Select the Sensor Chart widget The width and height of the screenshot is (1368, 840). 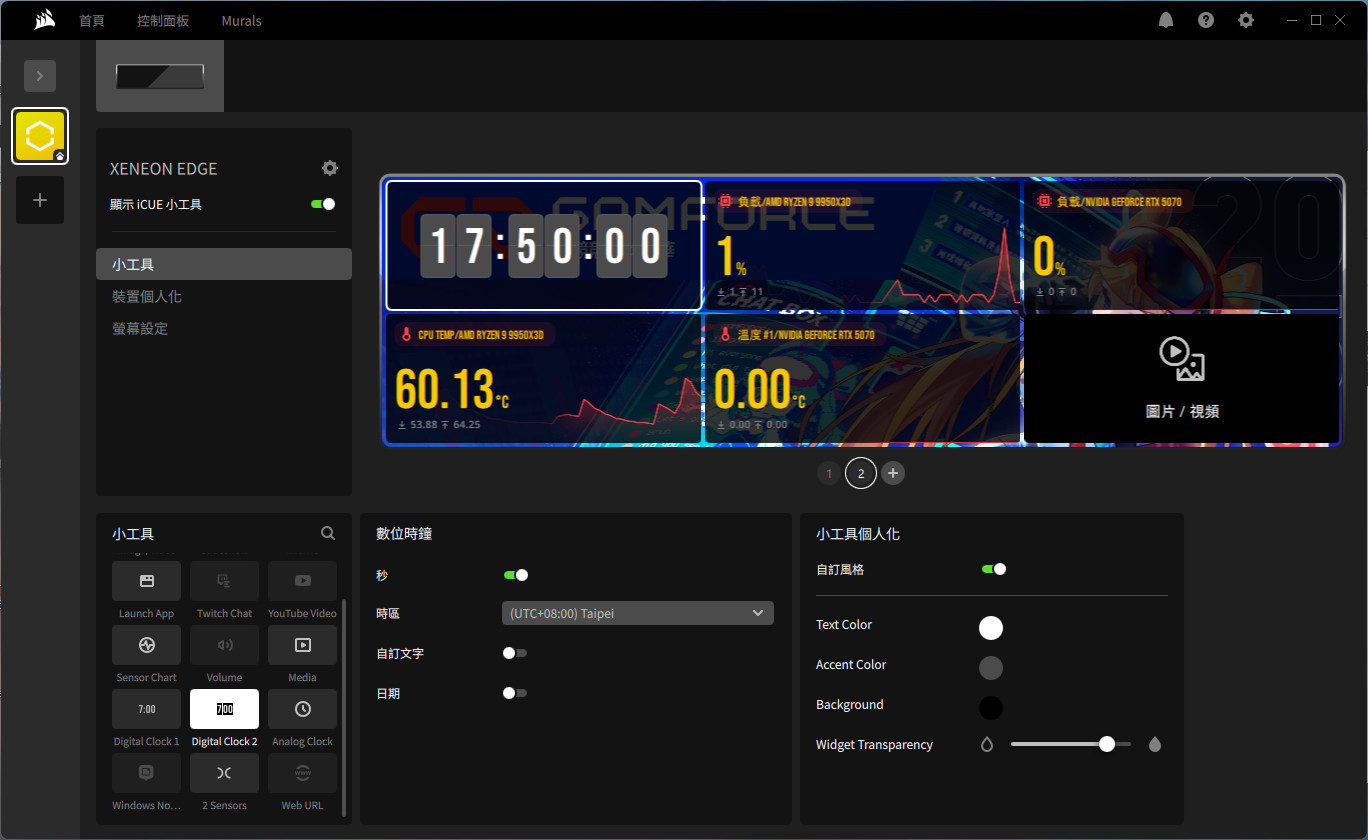click(x=146, y=645)
